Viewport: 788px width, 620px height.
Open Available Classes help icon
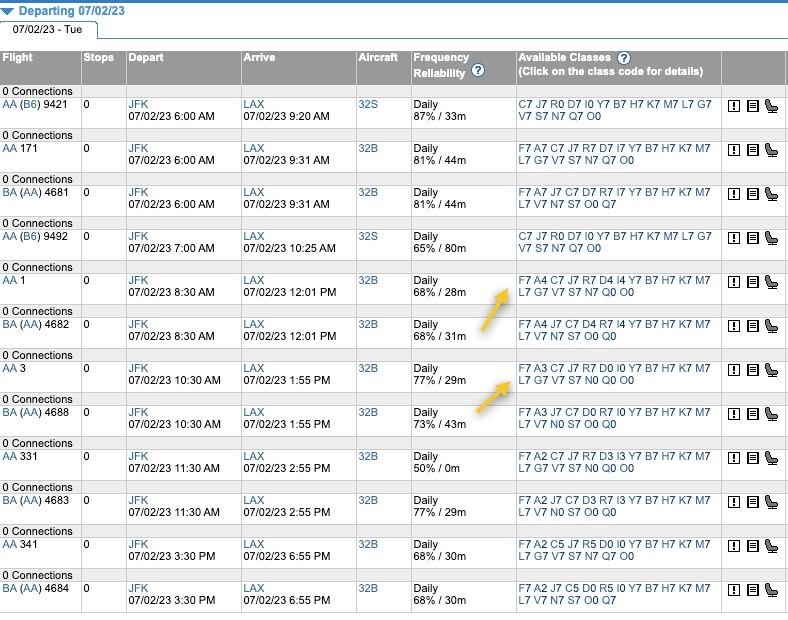click(x=624, y=58)
